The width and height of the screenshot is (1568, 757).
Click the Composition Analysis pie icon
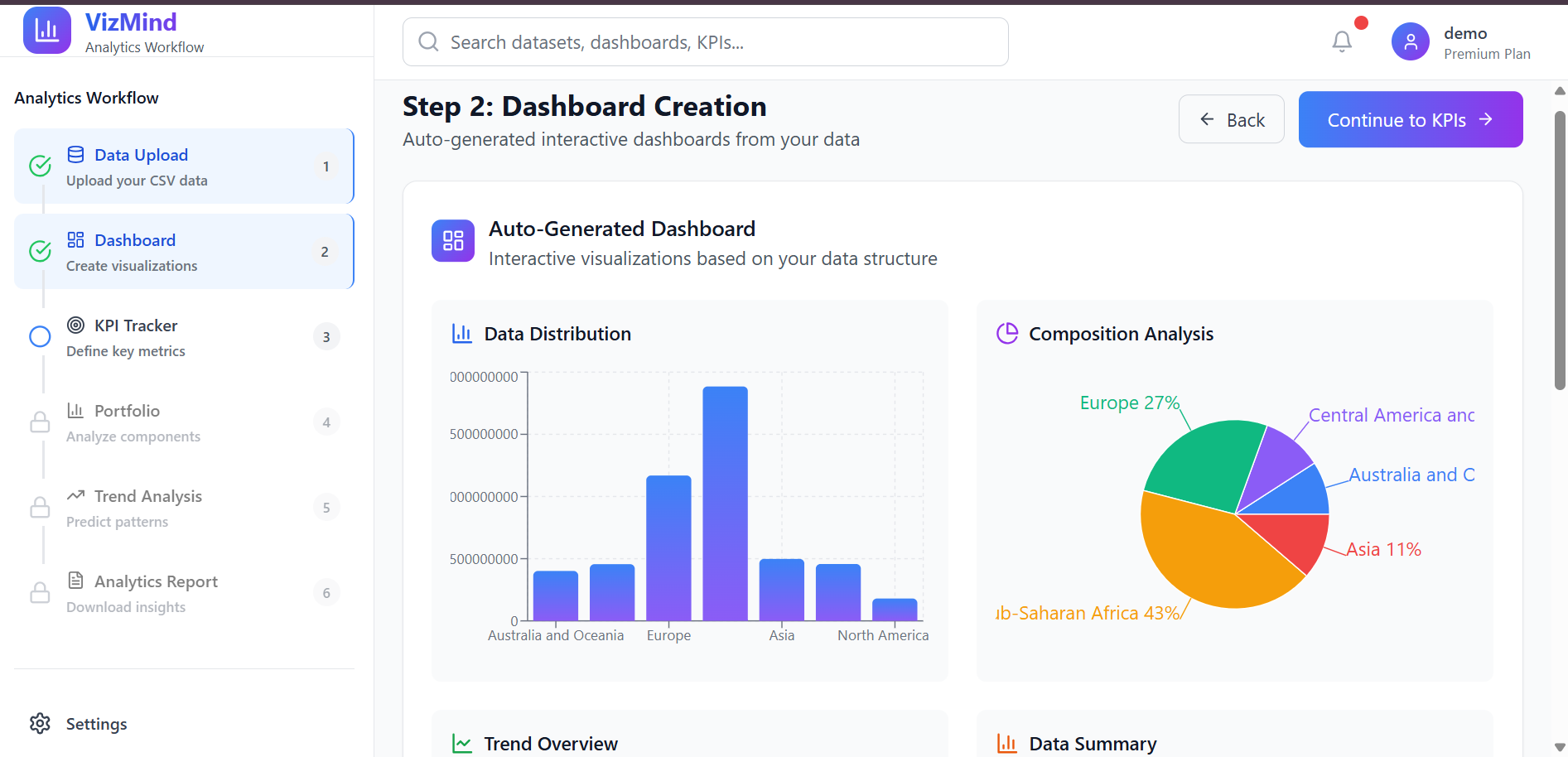(1007, 333)
